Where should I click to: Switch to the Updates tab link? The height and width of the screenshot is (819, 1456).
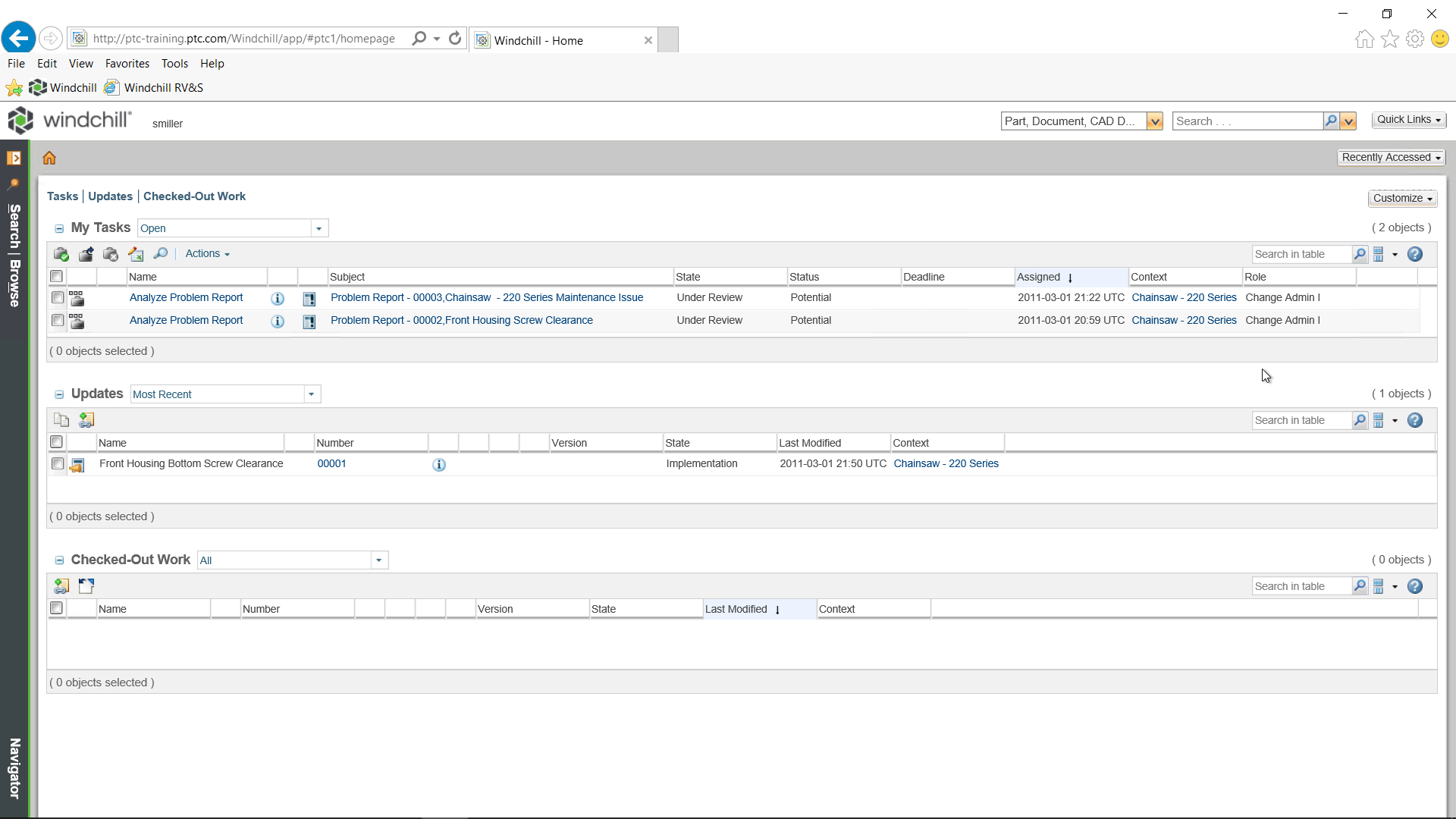[x=110, y=196]
